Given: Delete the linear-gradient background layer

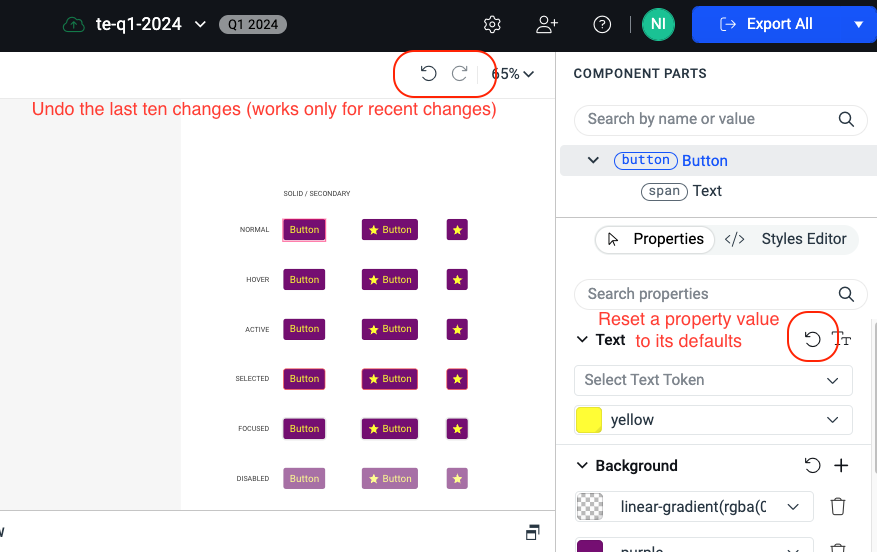Looking at the screenshot, I should point(838,507).
